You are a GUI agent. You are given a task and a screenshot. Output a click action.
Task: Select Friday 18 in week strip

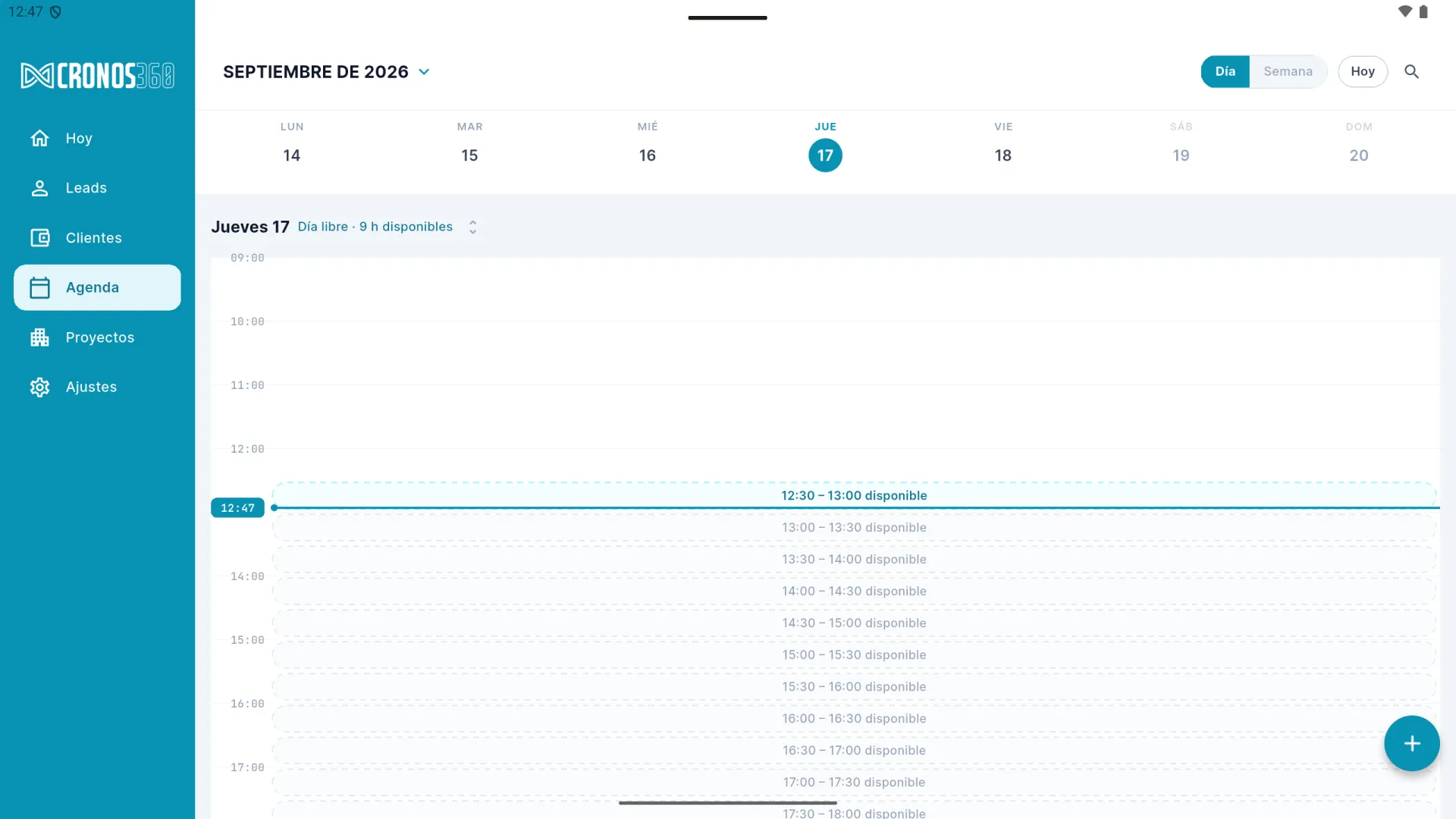(x=1003, y=144)
